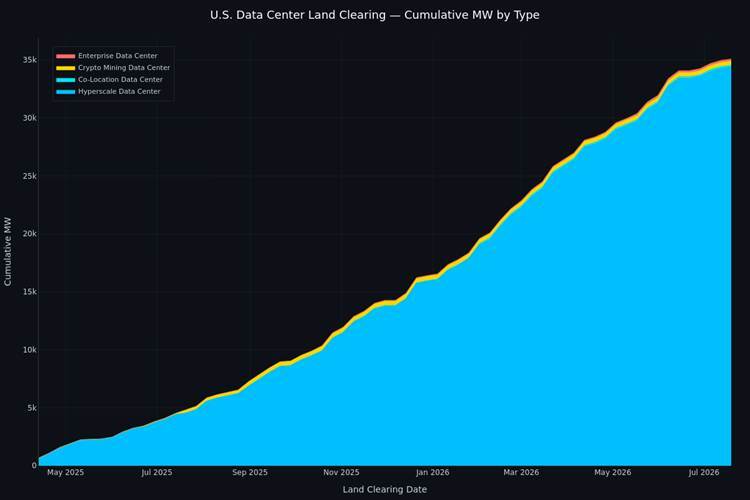This screenshot has width=750, height=500.
Task: Click the 10k y-axis tick label
Action: pos(30,350)
